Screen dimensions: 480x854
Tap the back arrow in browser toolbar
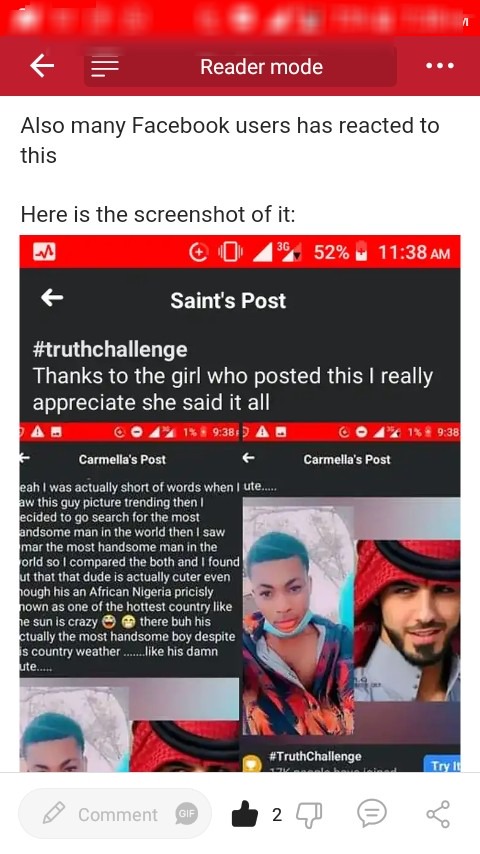(42, 66)
